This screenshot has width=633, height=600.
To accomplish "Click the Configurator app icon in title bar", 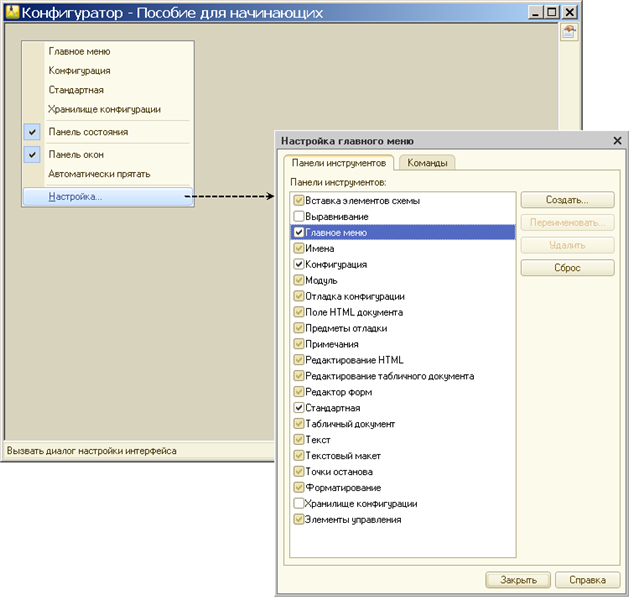I will click(x=13, y=12).
